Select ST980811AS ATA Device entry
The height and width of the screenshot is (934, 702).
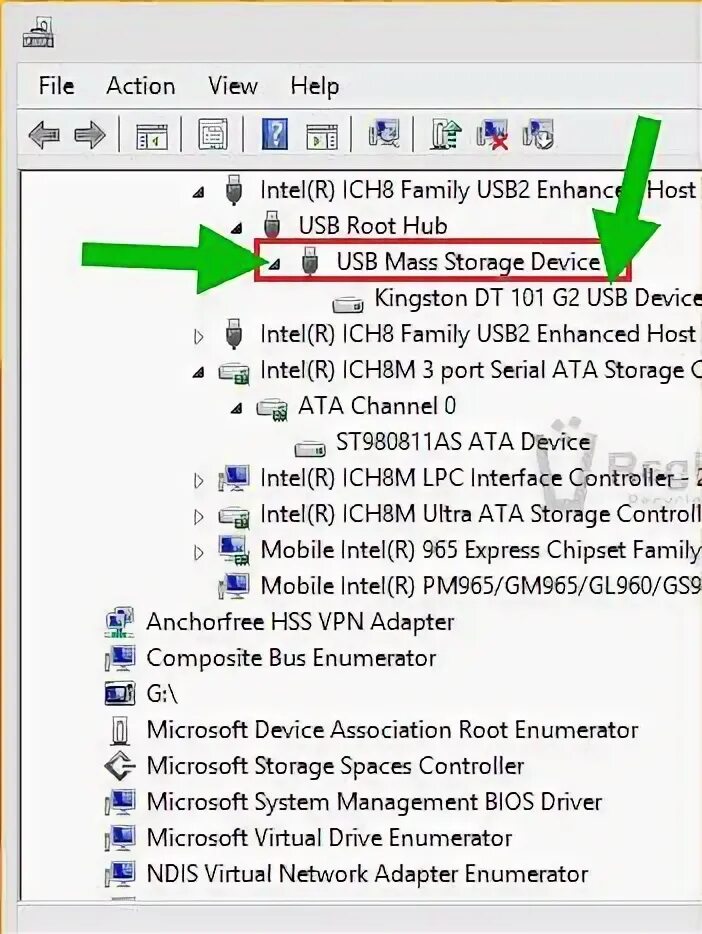click(463, 442)
